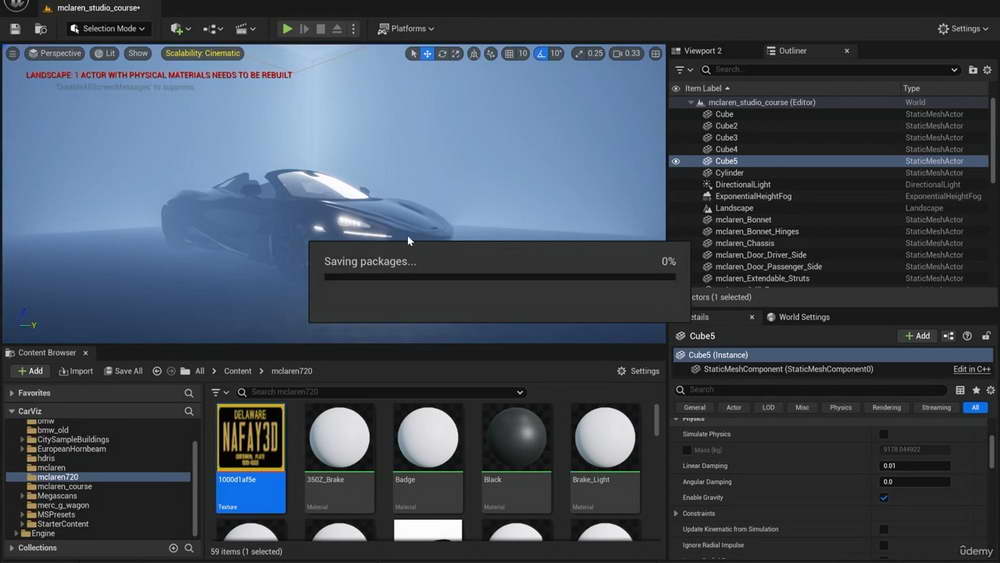
Task: Open the Content Drawer browse icon in toolbar
Action: (41, 29)
